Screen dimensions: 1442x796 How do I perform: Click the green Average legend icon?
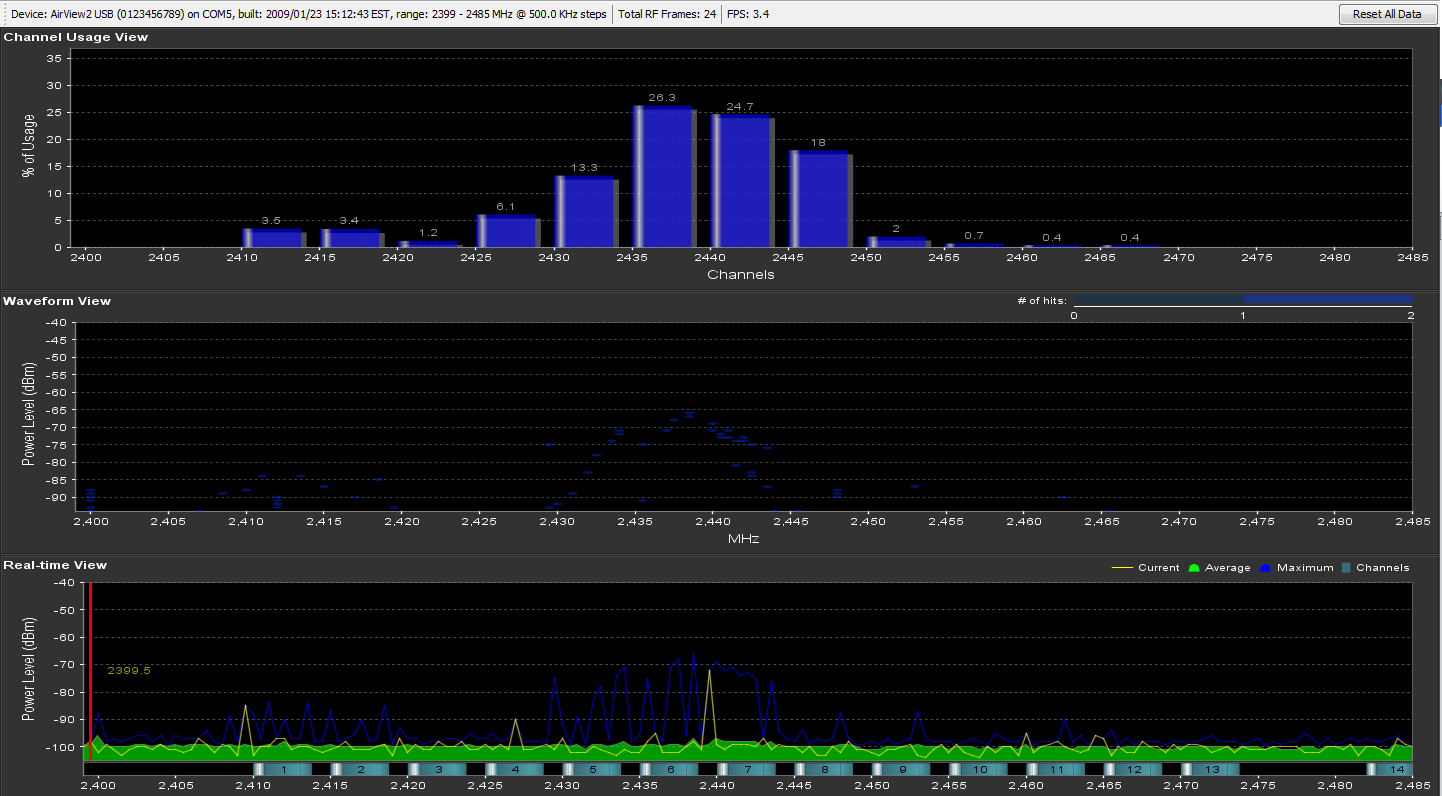pyautogui.click(x=1193, y=568)
